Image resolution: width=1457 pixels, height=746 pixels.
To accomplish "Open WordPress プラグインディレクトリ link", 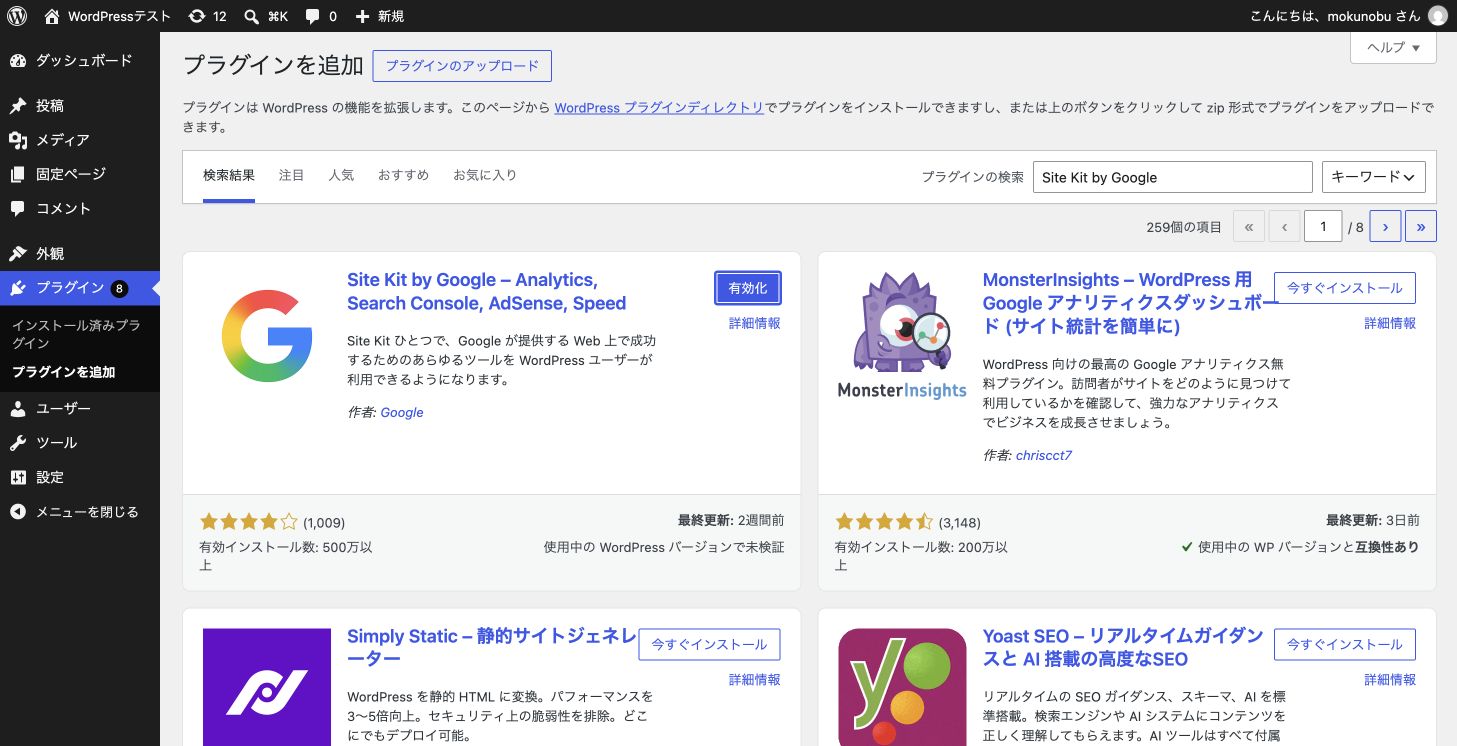I will point(659,107).
